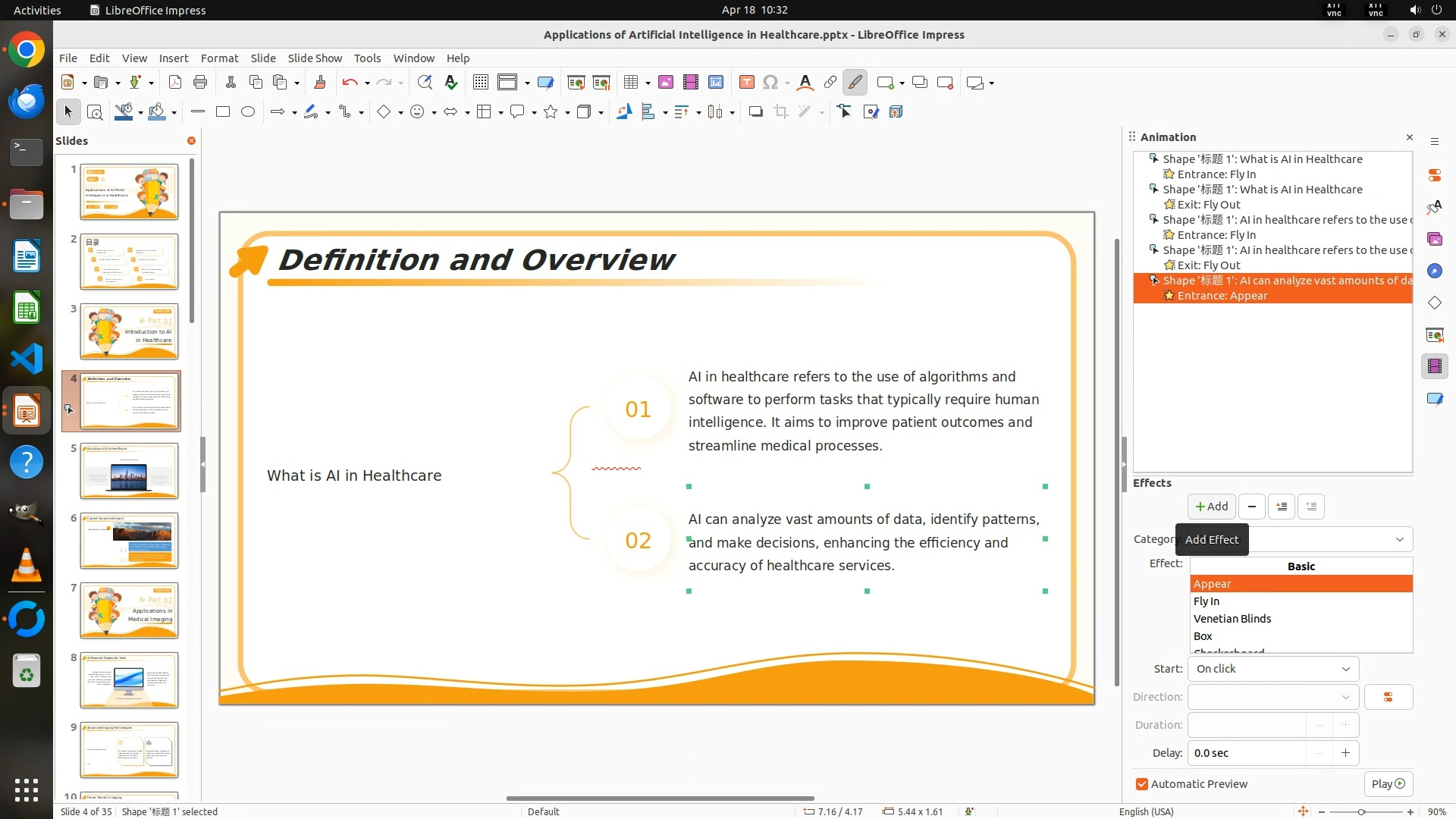The image size is (1456, 819).
Task: Click the zoom slider in status bar
Action: pos(1362,811)
